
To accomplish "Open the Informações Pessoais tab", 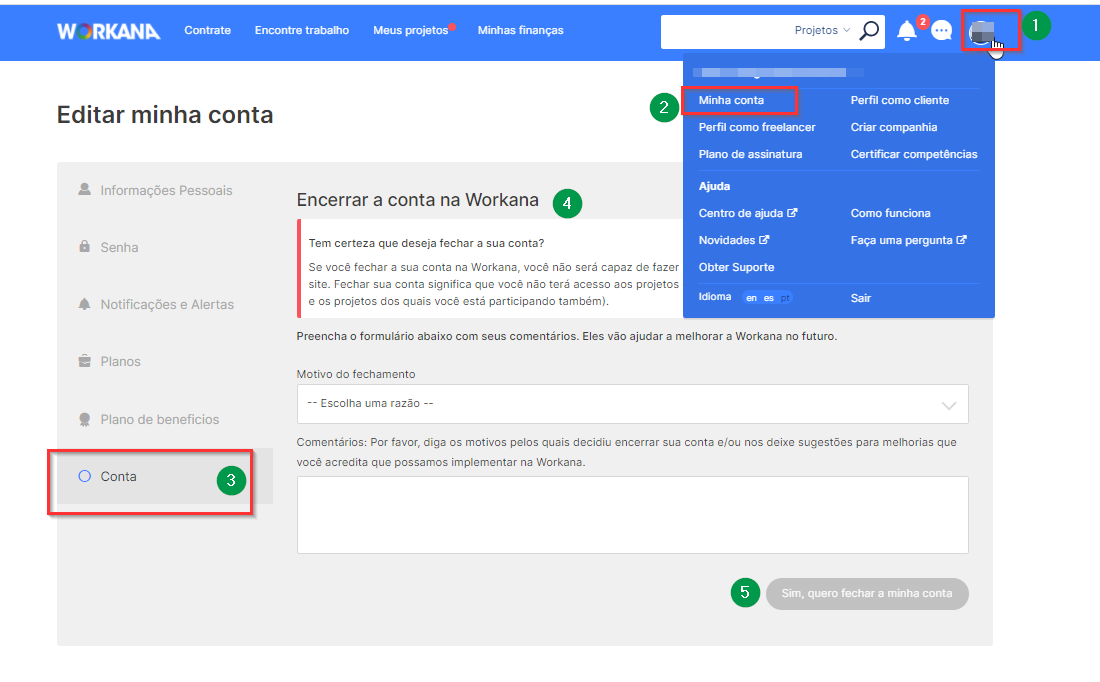I will click(x=164, y=190).
